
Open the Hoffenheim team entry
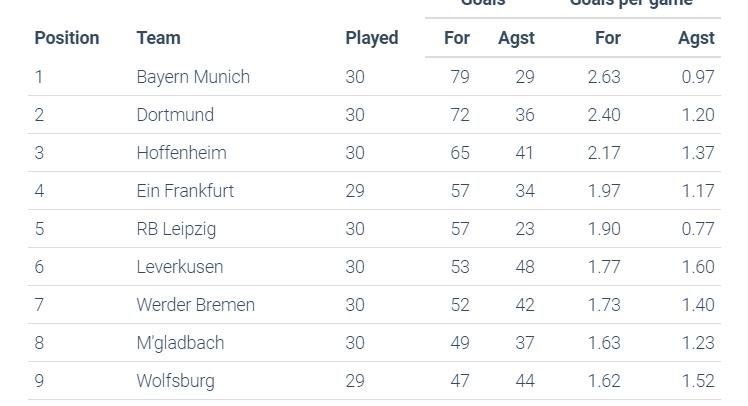pyautogui.click(x=181, y=153)
